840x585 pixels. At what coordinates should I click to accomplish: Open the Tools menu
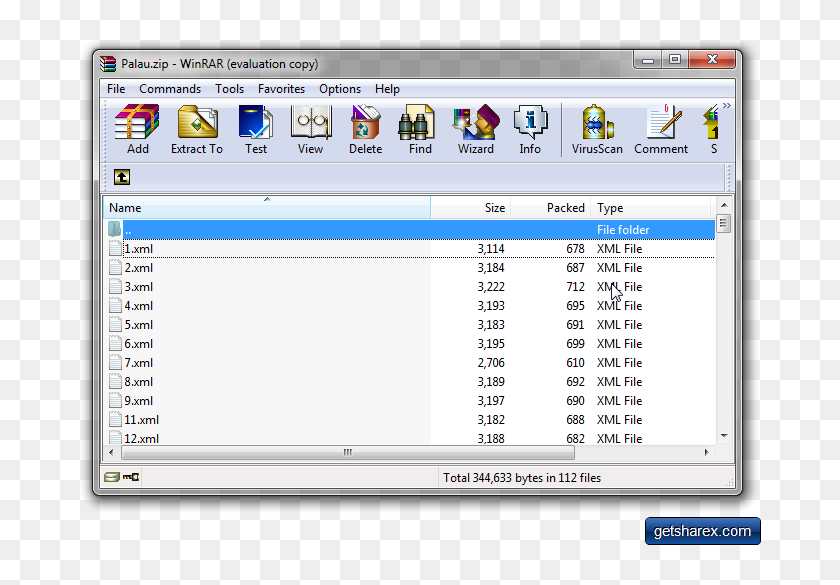(229, 89)
